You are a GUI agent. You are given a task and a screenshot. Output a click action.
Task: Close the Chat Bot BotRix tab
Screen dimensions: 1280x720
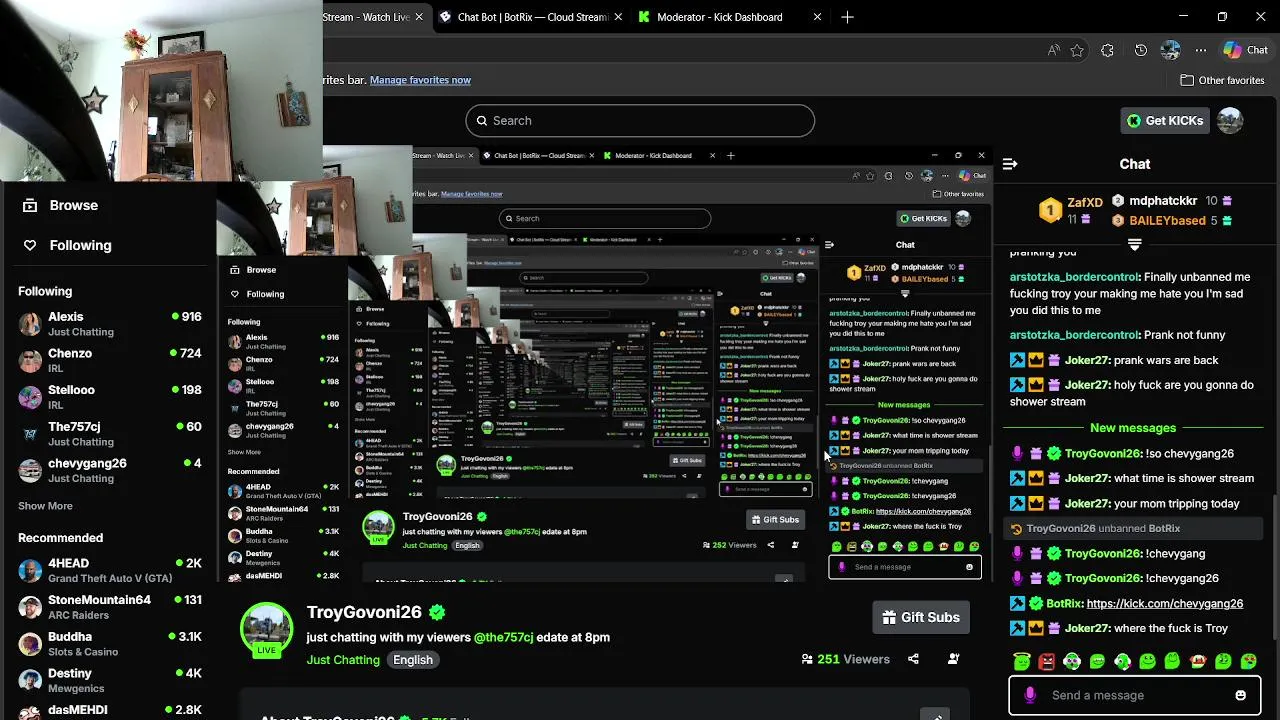[x=618, y=17]
